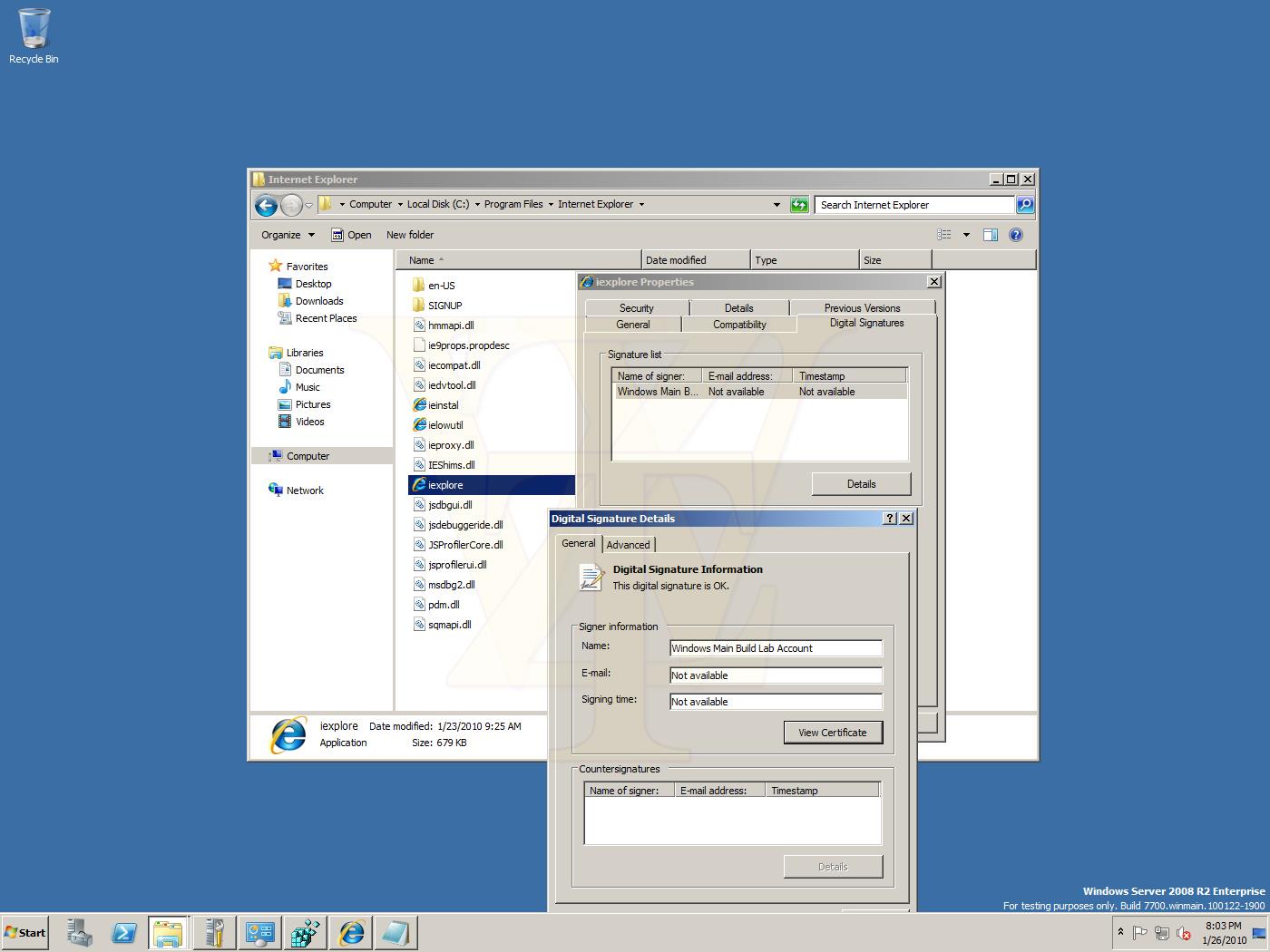1270x952 pixels.
Task: Select the General tab in iexplore Properties
Action: pos(632,325)
